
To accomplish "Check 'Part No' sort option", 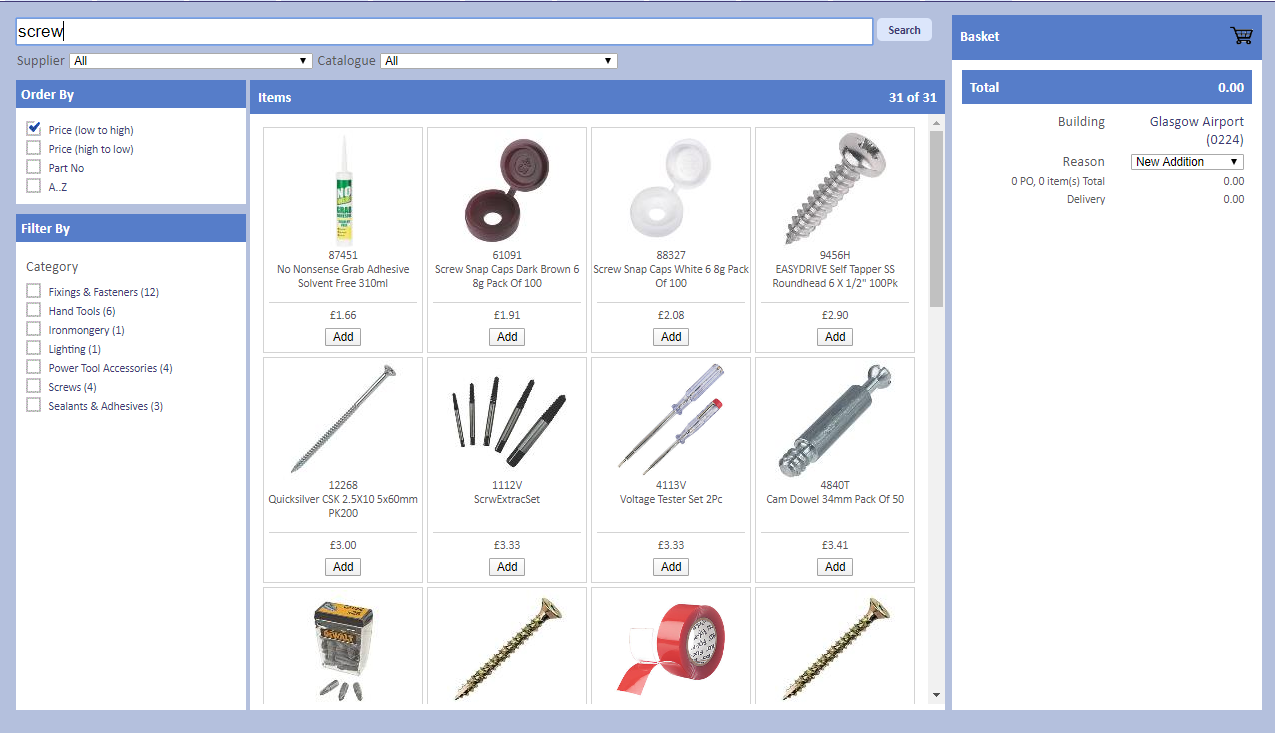I will click(34, 167).
